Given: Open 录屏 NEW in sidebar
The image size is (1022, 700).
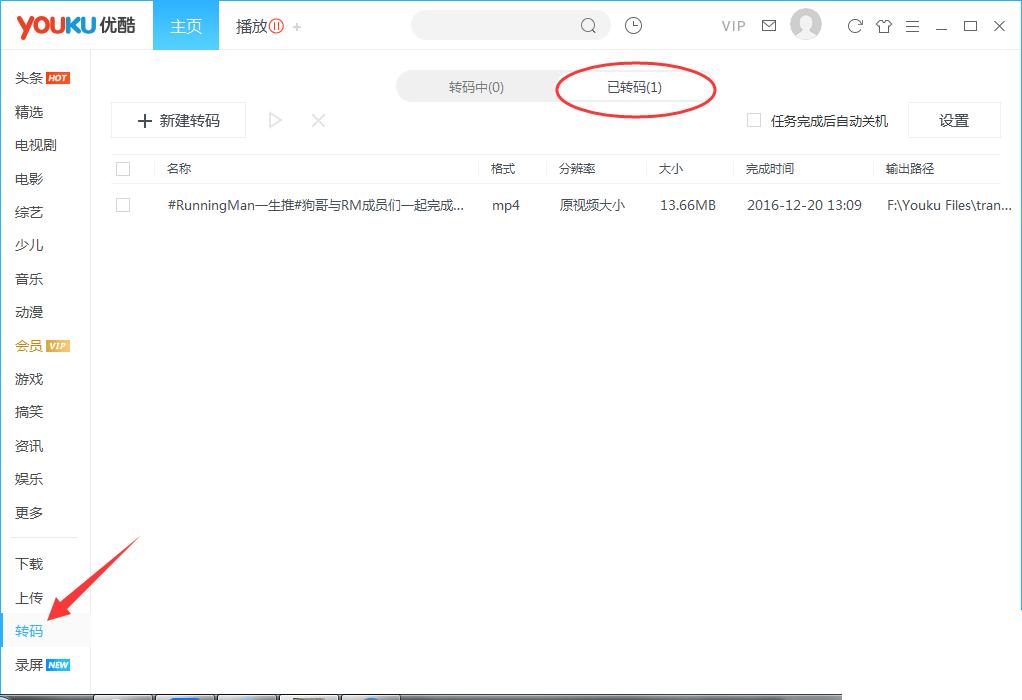Looking at the screenshot, I should tap(42, 665).
